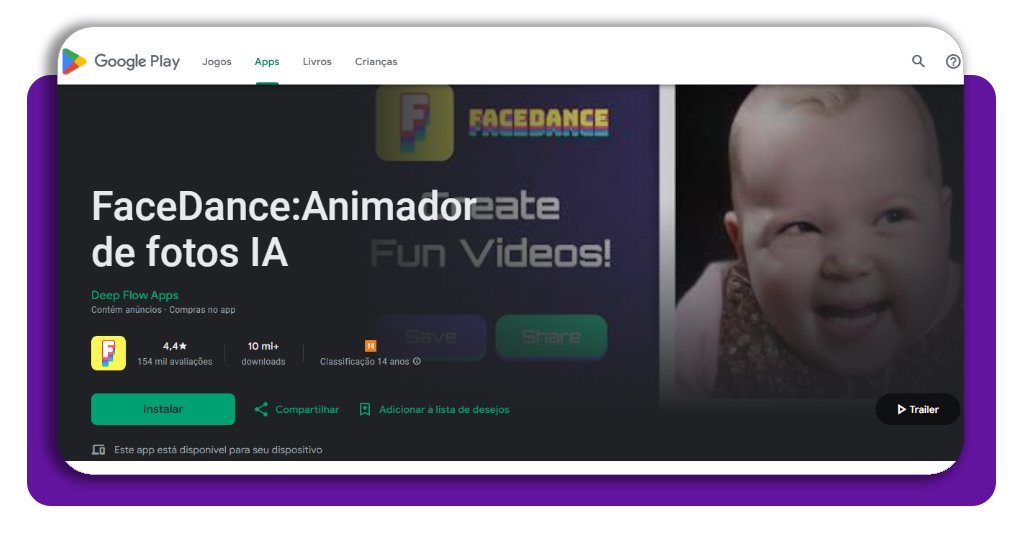Click the wishlist bookmark icon
Viewport: 1024px width, 536px height.
[x=365, y=409]
